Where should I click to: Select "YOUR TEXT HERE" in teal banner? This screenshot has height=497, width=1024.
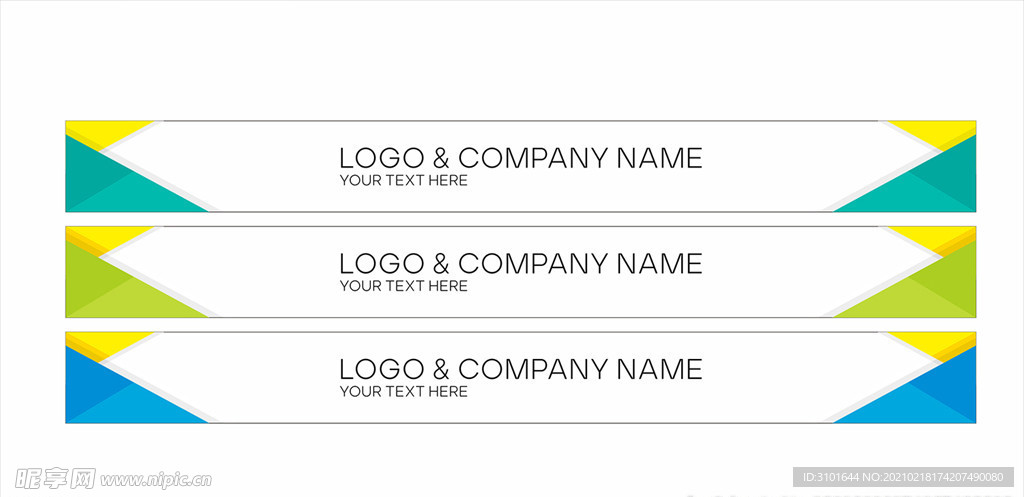pyautogui.click(x=404, y=181)
